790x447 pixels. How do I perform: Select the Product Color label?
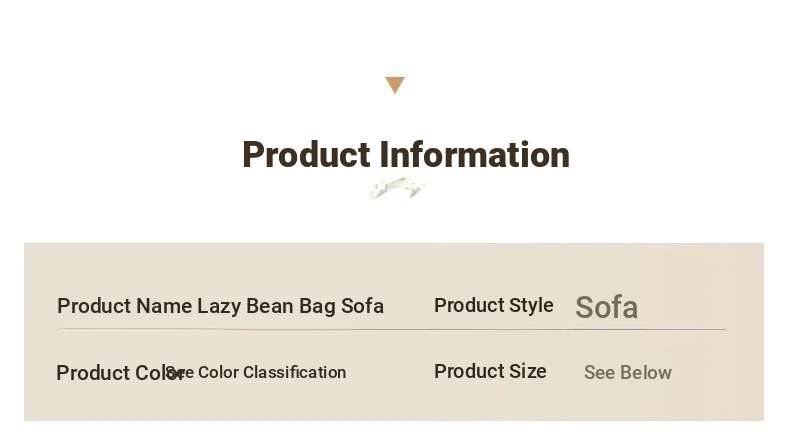coord(110,373)
